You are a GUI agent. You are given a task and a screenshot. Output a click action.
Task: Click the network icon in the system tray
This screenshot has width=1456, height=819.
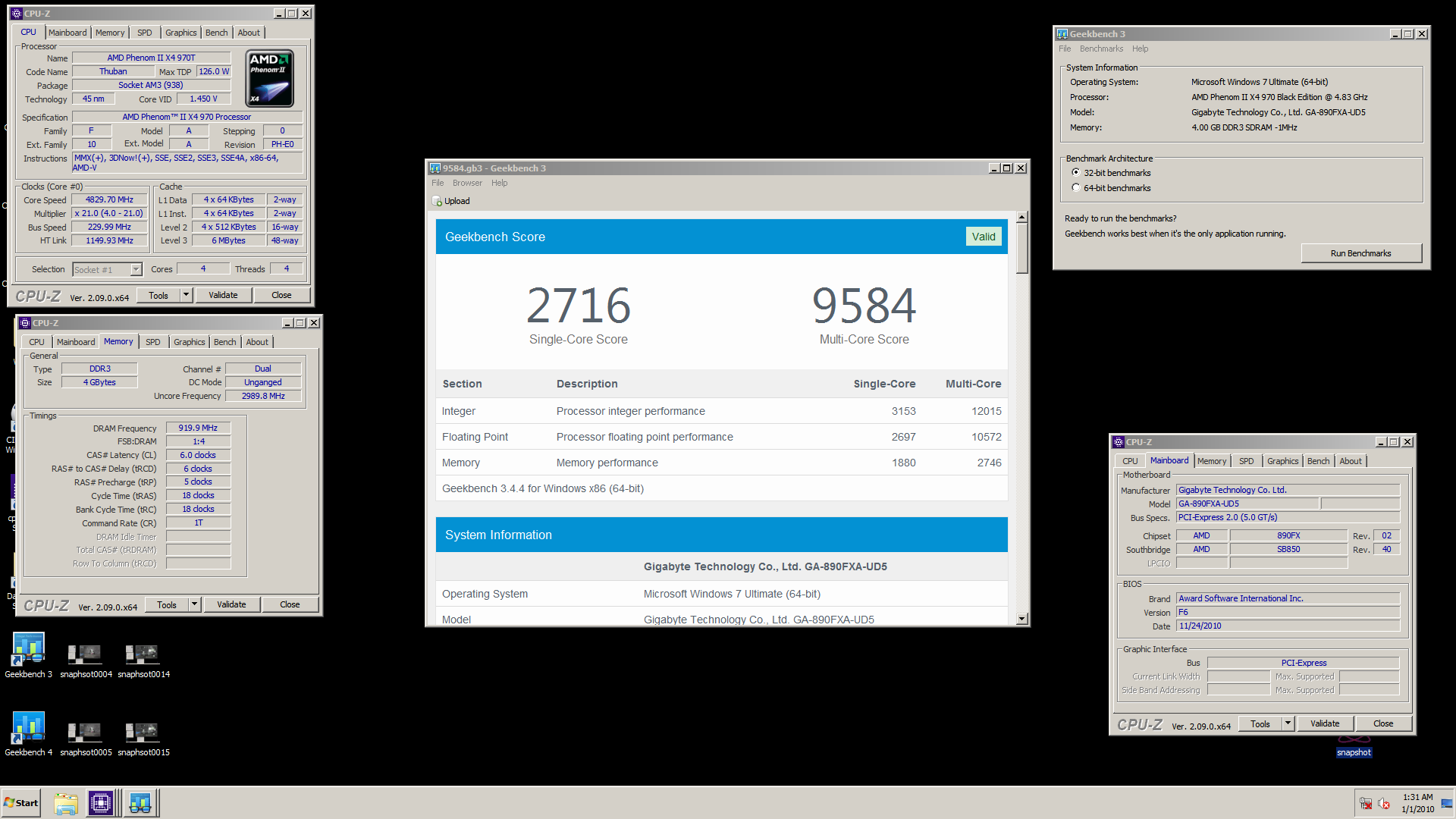(1366, 804)
